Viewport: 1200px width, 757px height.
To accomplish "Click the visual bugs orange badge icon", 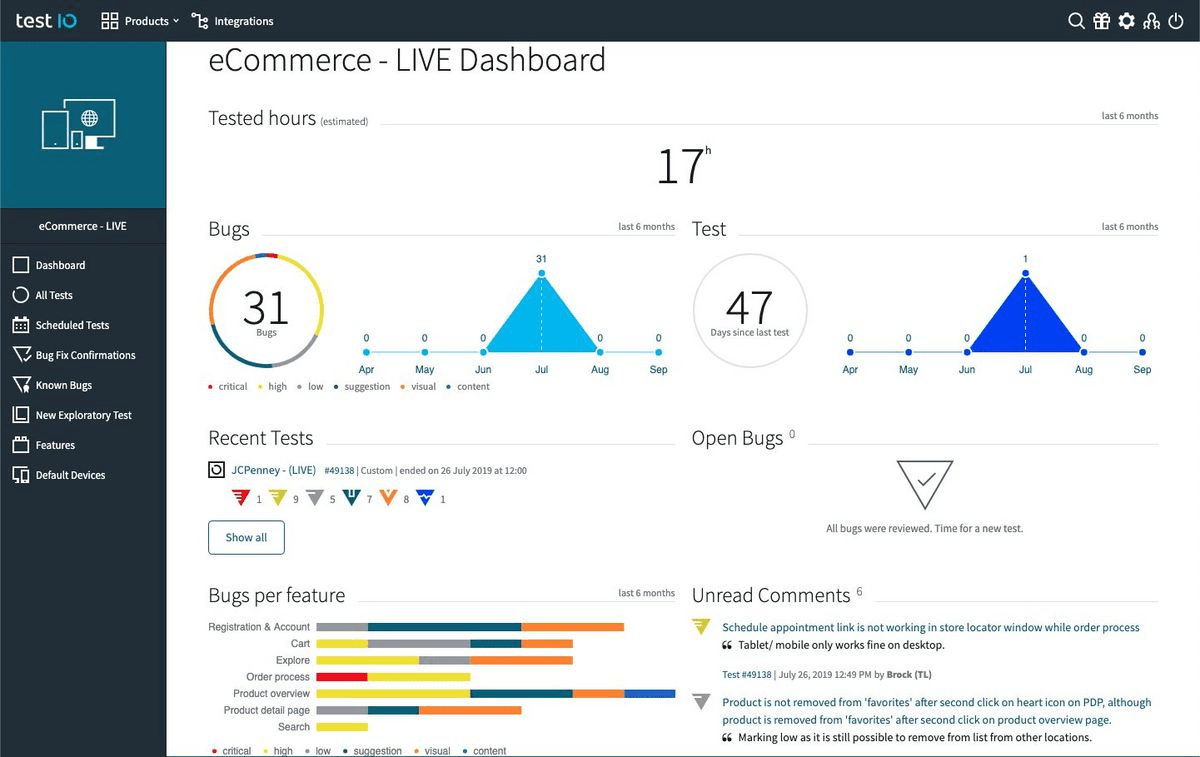I will tap(389, 497).
